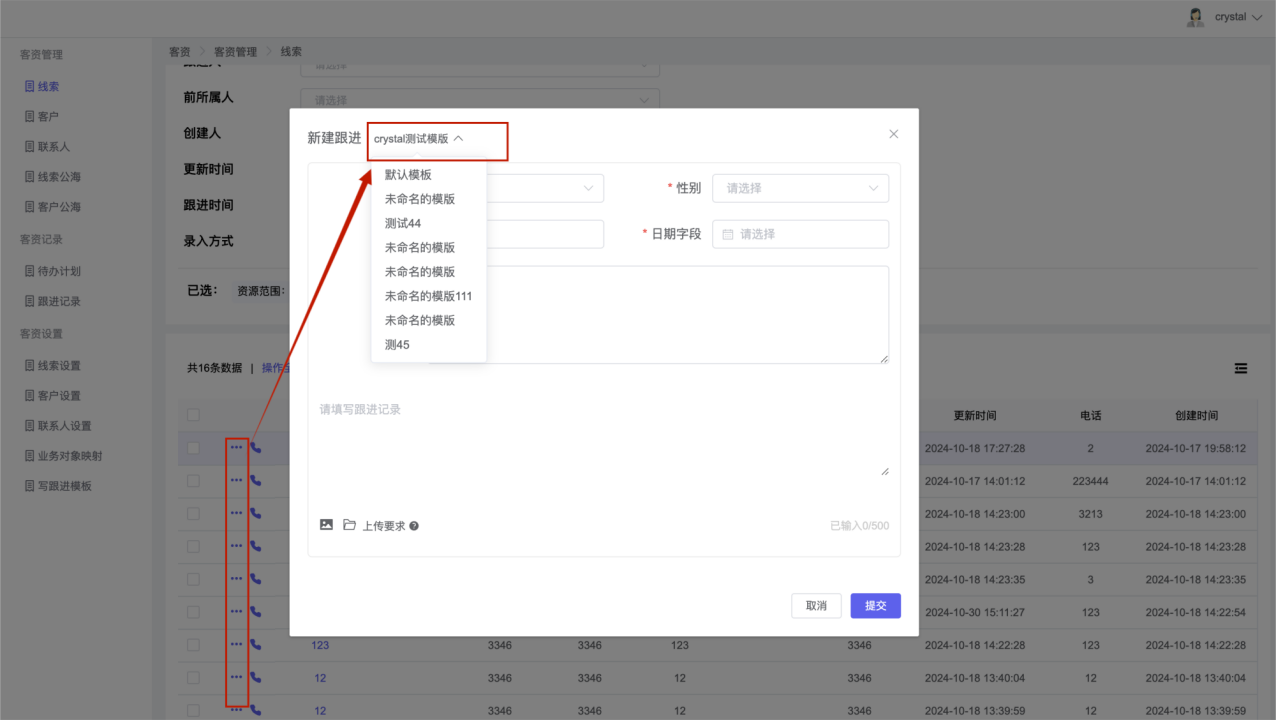Viewport: 1276px width, 720px height.
Task: Open more actions for row with phone 223444
Action: pyautogui.click(x=236, y=481)
